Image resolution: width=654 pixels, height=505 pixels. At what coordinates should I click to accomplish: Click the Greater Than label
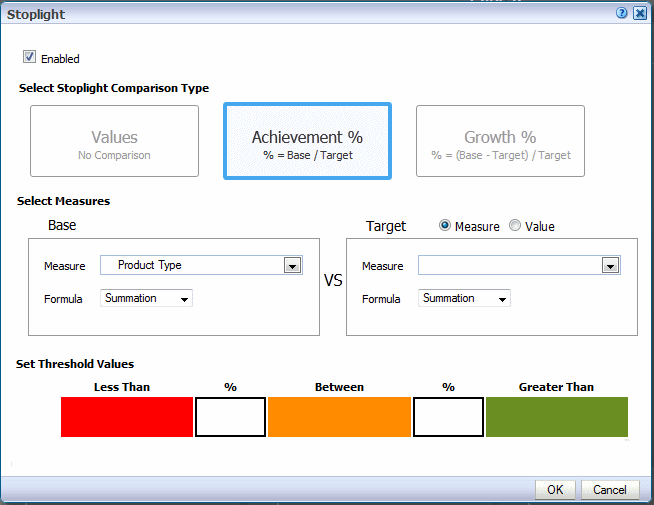(x=556, y=387)
